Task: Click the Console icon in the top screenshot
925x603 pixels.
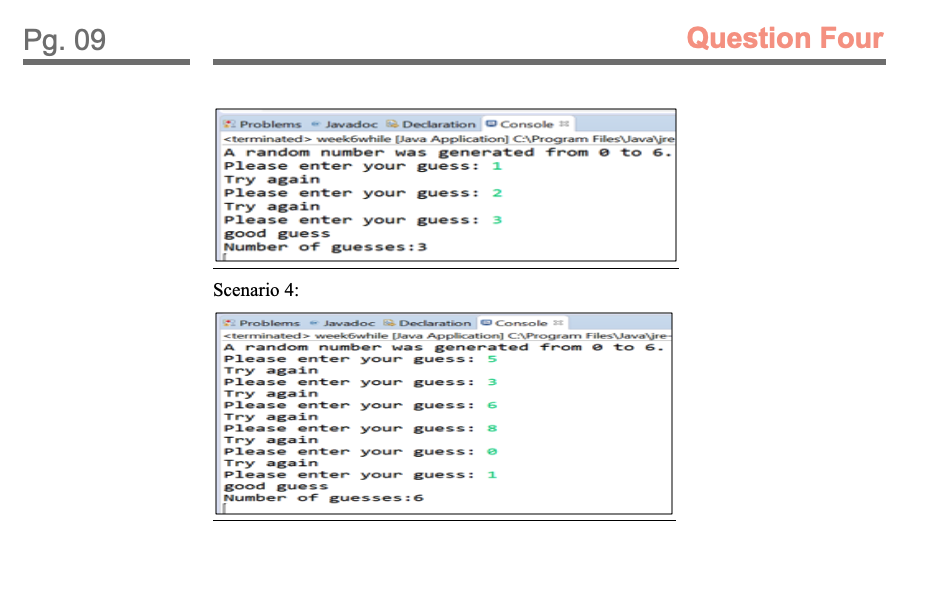Action: pos(490,123)
